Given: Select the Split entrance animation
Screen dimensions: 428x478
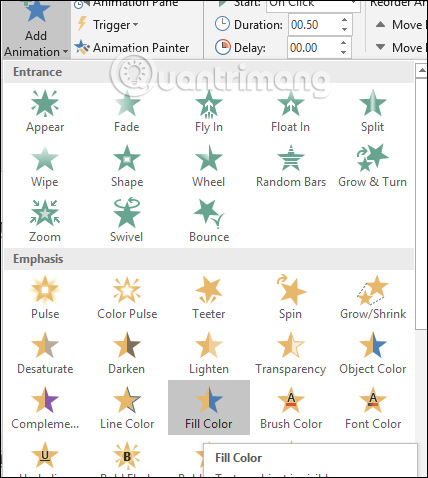Looking at the screenshot, I should click(x=372, y=112).
